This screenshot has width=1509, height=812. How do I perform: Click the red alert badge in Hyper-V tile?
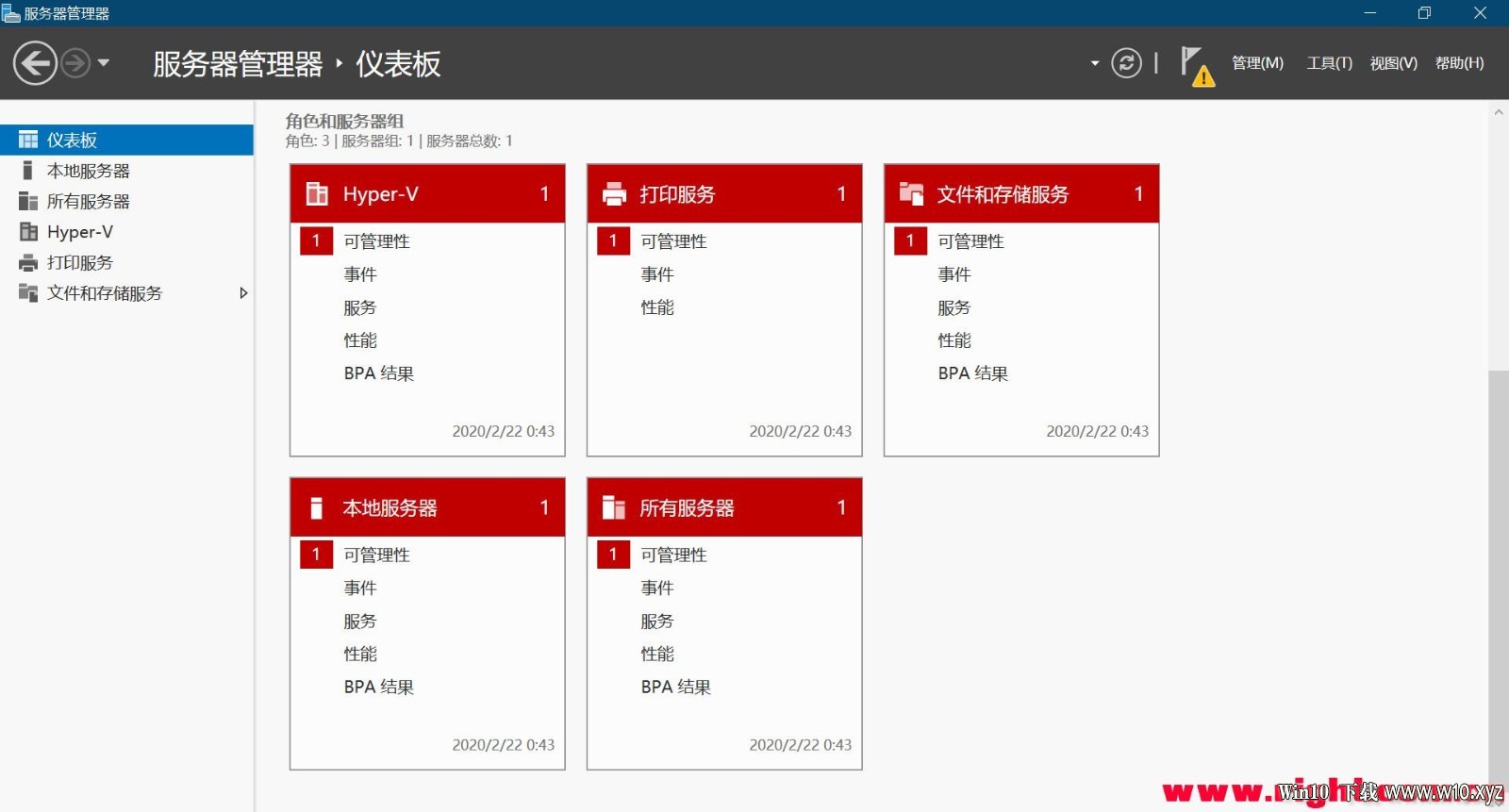tap(316, 241)
